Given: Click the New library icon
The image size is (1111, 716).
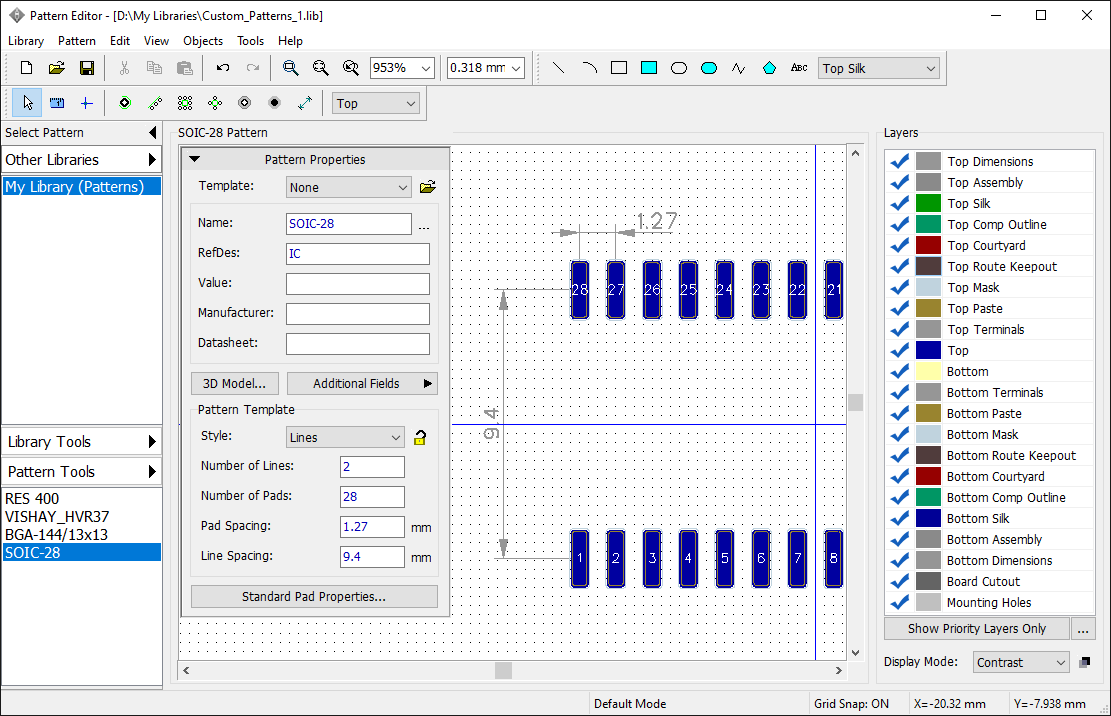Looking at the screenshot, I should tap(26, 68).
